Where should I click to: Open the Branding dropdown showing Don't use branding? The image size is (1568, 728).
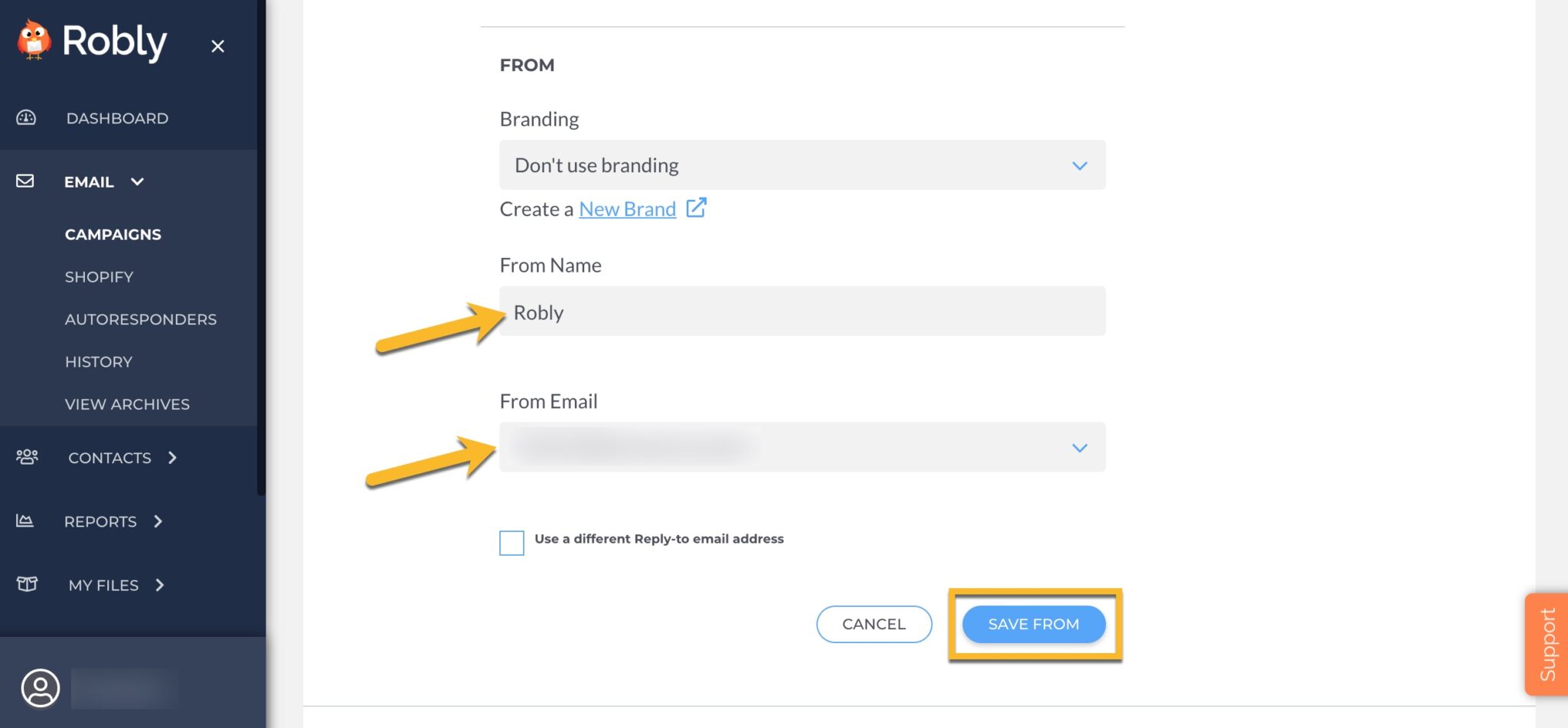[x=802, y=165]
